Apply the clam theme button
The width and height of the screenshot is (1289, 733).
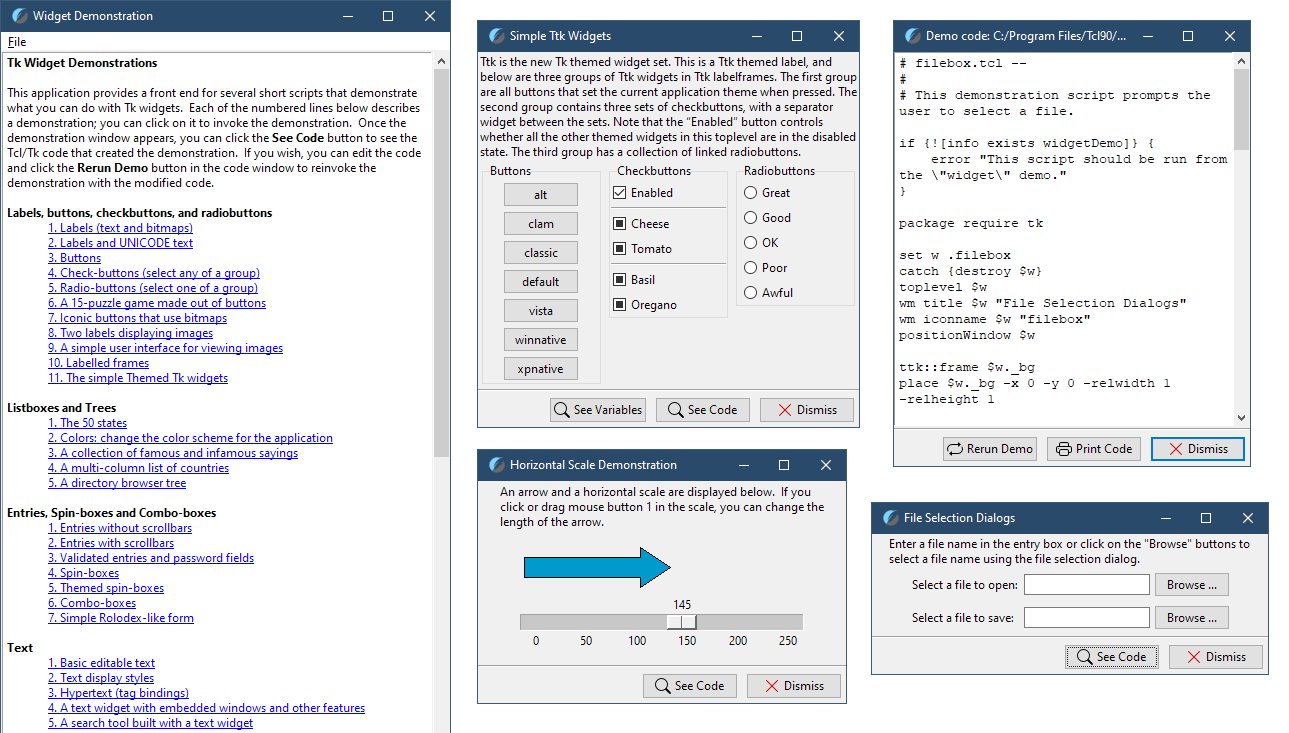pyautogui.click(x=540, y=224)
